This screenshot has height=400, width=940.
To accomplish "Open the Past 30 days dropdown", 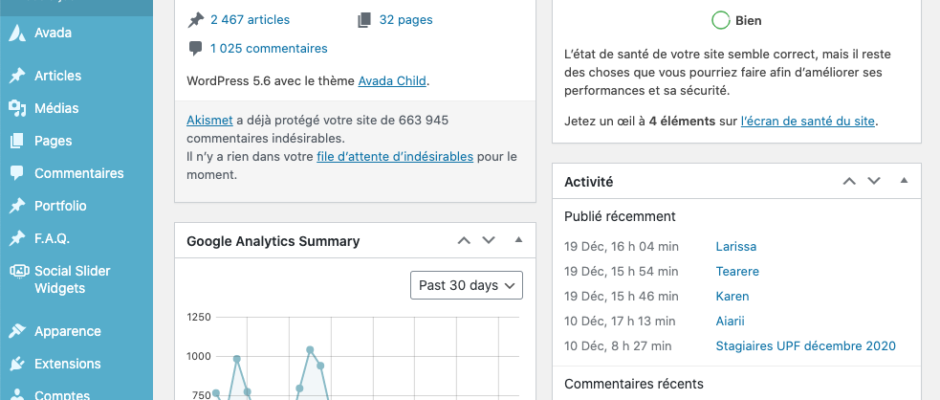I will 466,285.
